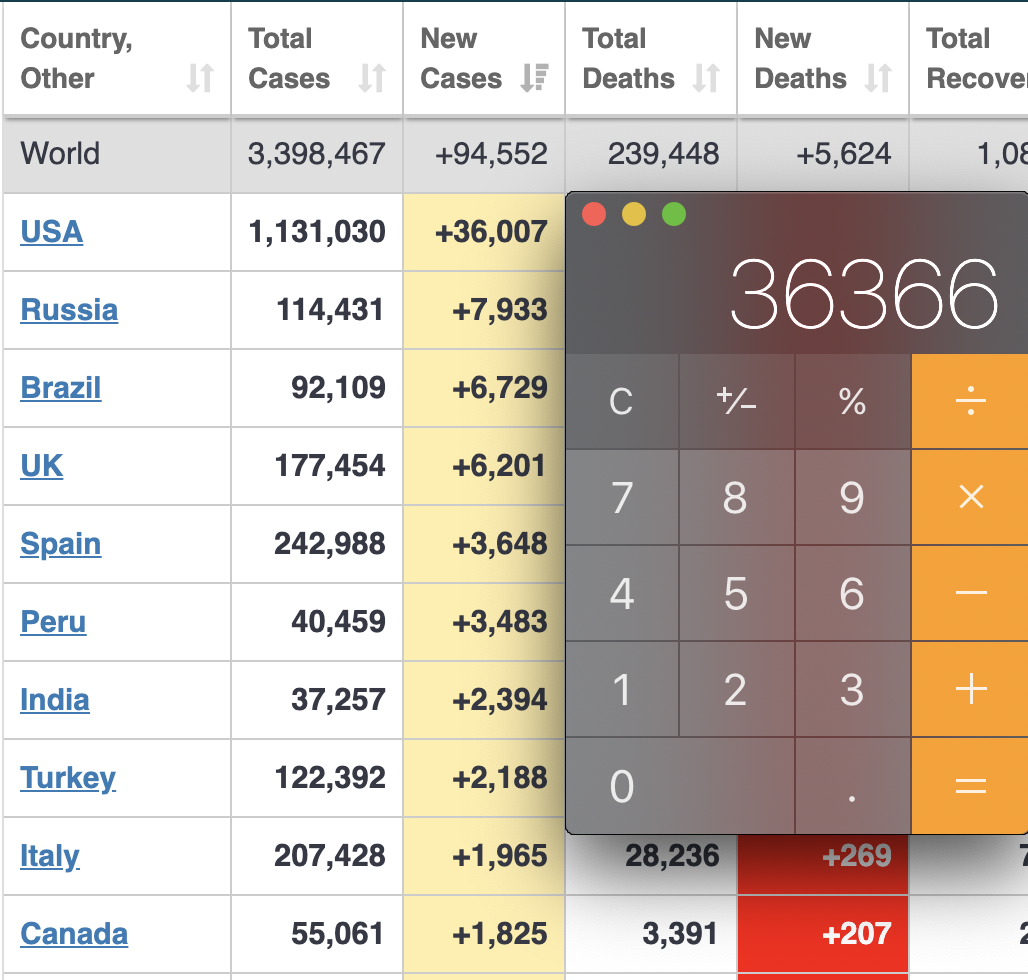Minimize the calculator with yellow button
This screenshot has width=1028, height=980.
pyautogui.click(x=634, y=214)
